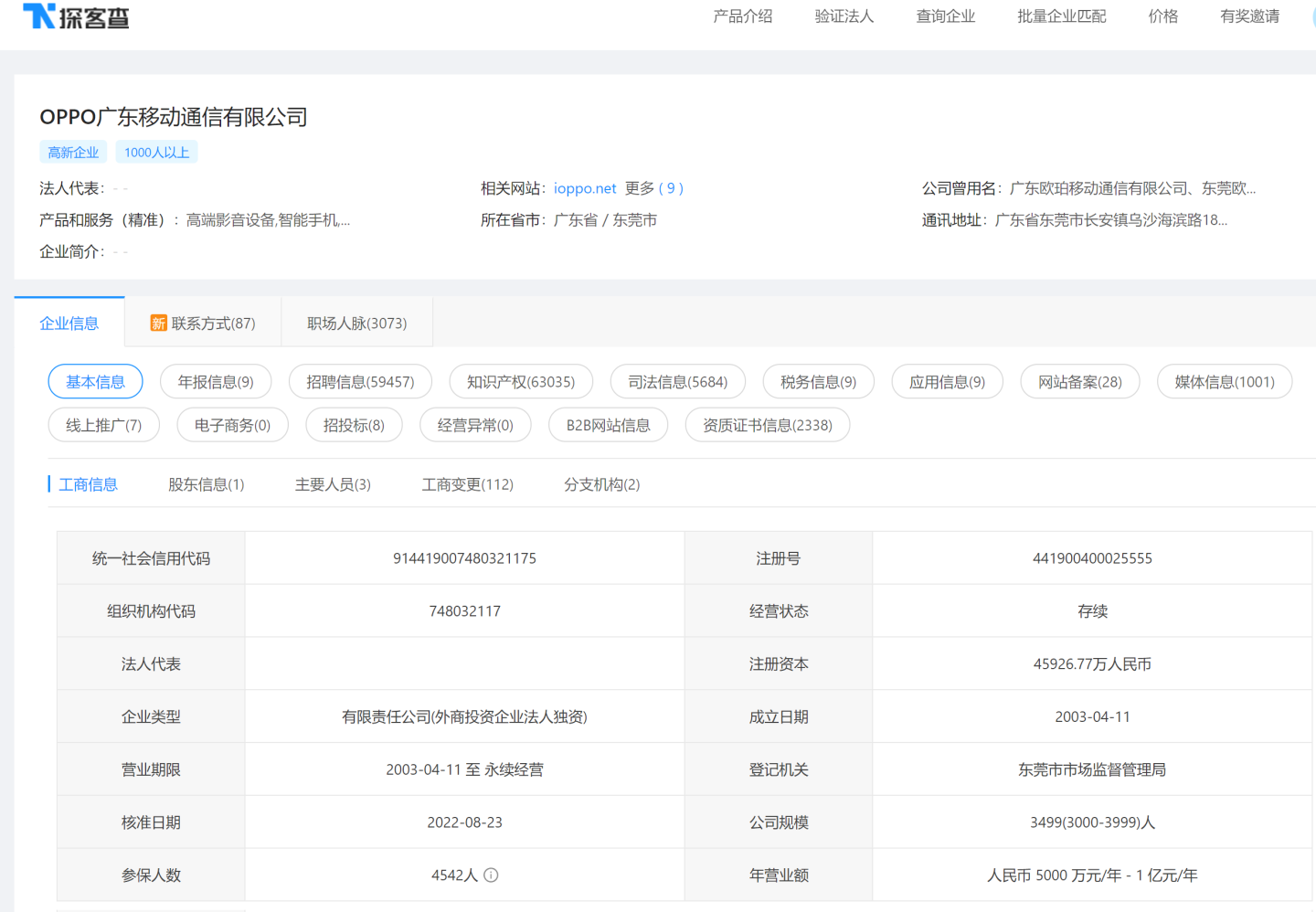
Task: Open the 年报信息(9) section
Action: 216,381
